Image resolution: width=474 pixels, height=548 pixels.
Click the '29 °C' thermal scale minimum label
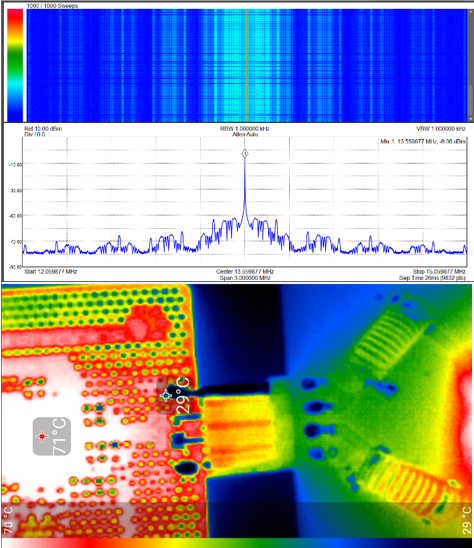click(466, 520)
